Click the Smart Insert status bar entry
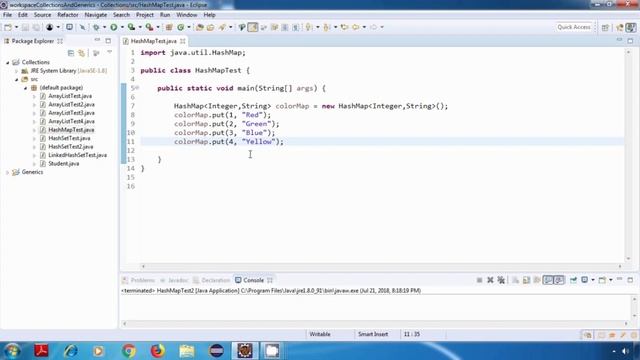 [373, 334]
